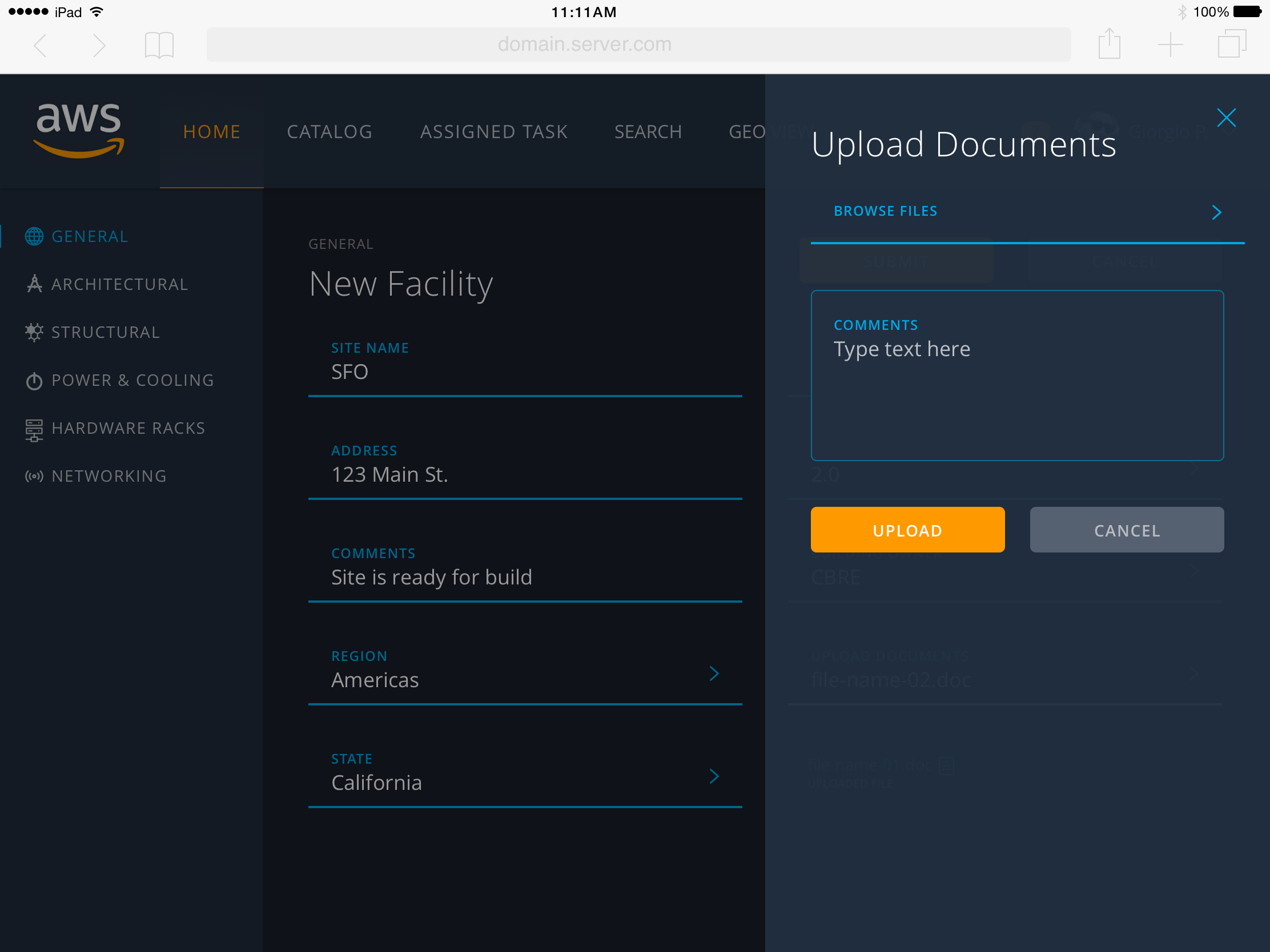Tap the Safari share icon
The height and width of the screenshot is (952, 1270).
tap(1108, 44)
